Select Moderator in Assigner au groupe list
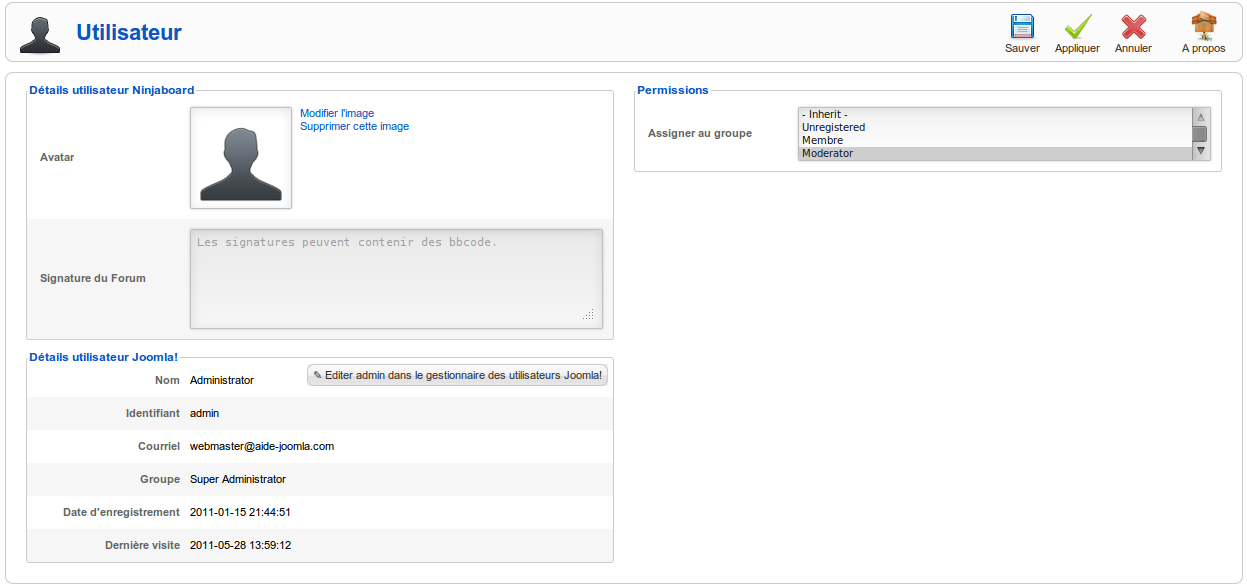The width and height of the screenshot is (1247, 584). [x=827, y=153]
